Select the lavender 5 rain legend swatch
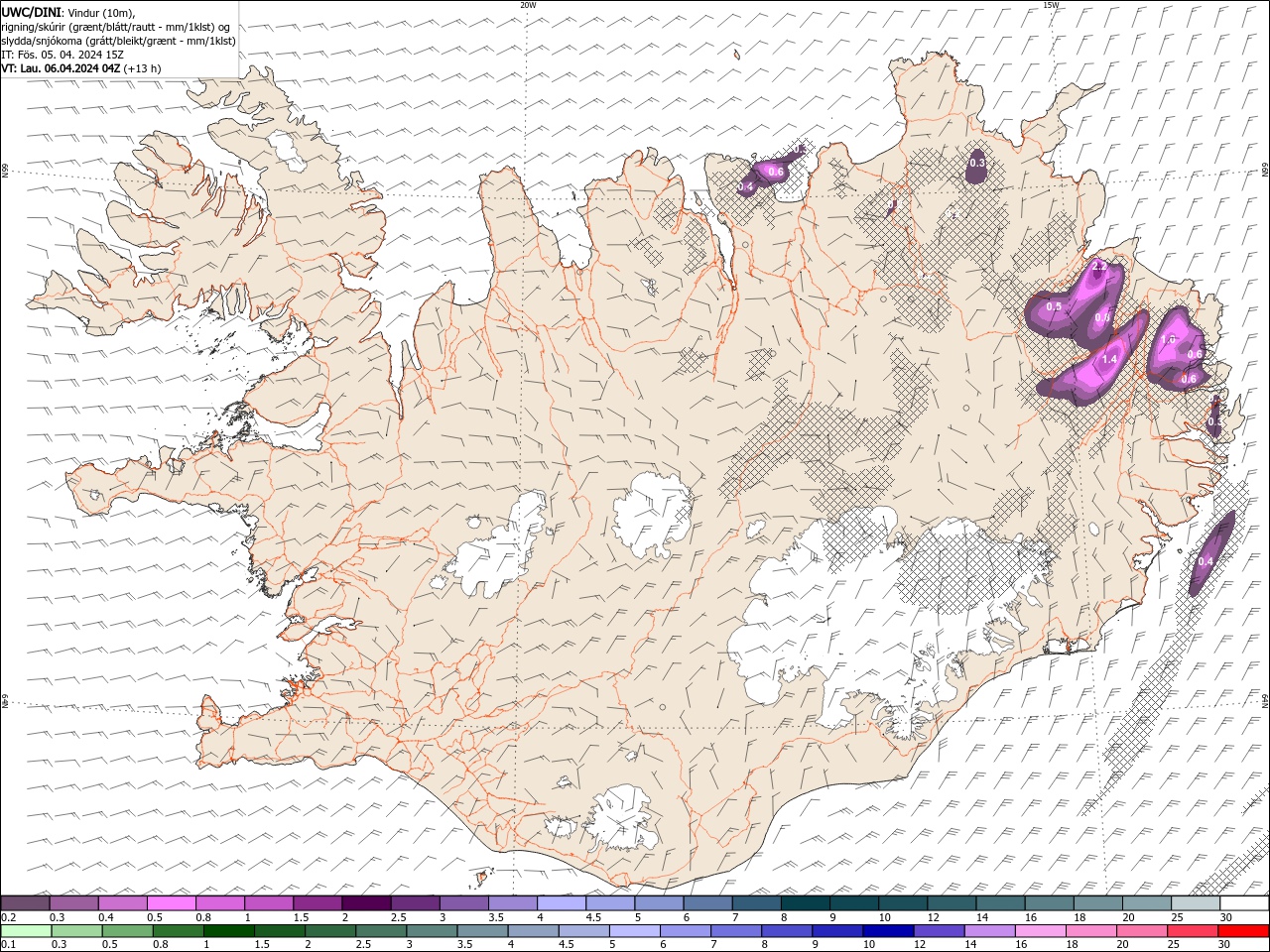Viewport: 1270px width, 952px height. tap(634, 931)
